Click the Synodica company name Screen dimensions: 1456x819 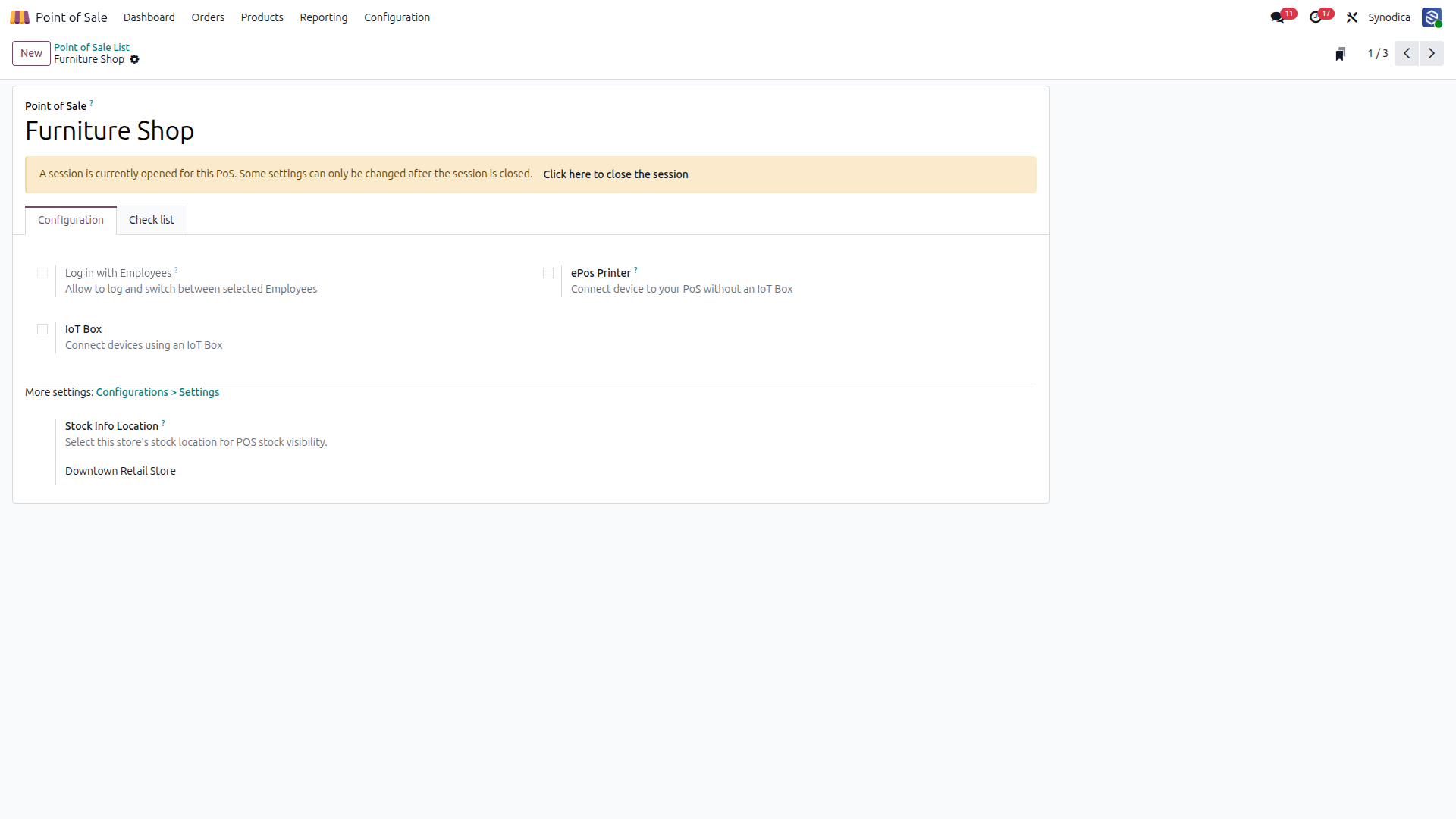pyautogui.click(x=1389, y=17)
